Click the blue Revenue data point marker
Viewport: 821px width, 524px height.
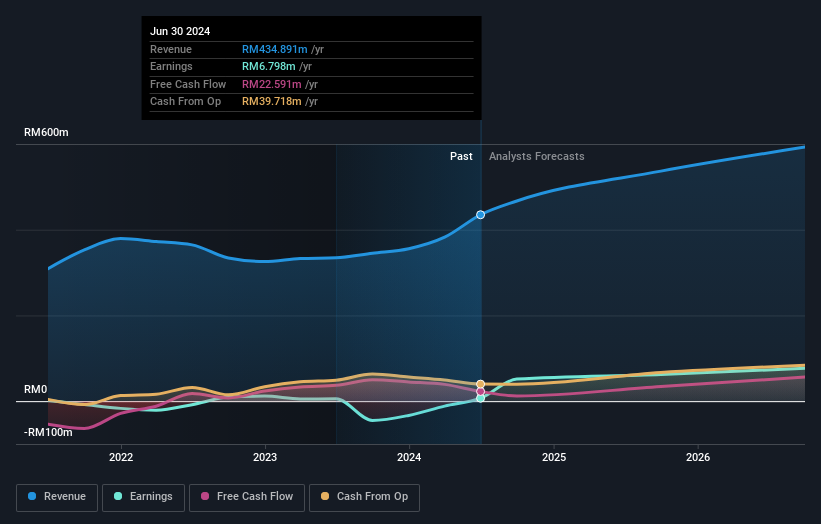tap(480, 215)
